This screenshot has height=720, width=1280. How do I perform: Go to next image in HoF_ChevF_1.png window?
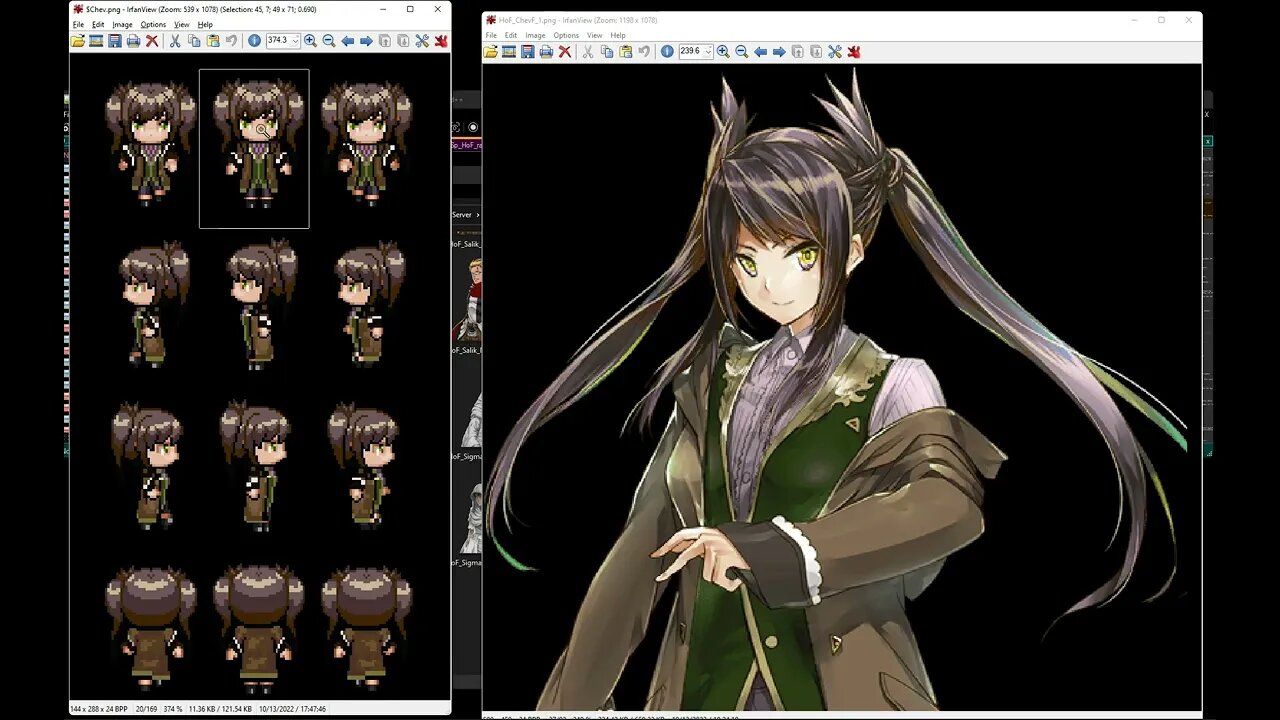coord(779,51)
